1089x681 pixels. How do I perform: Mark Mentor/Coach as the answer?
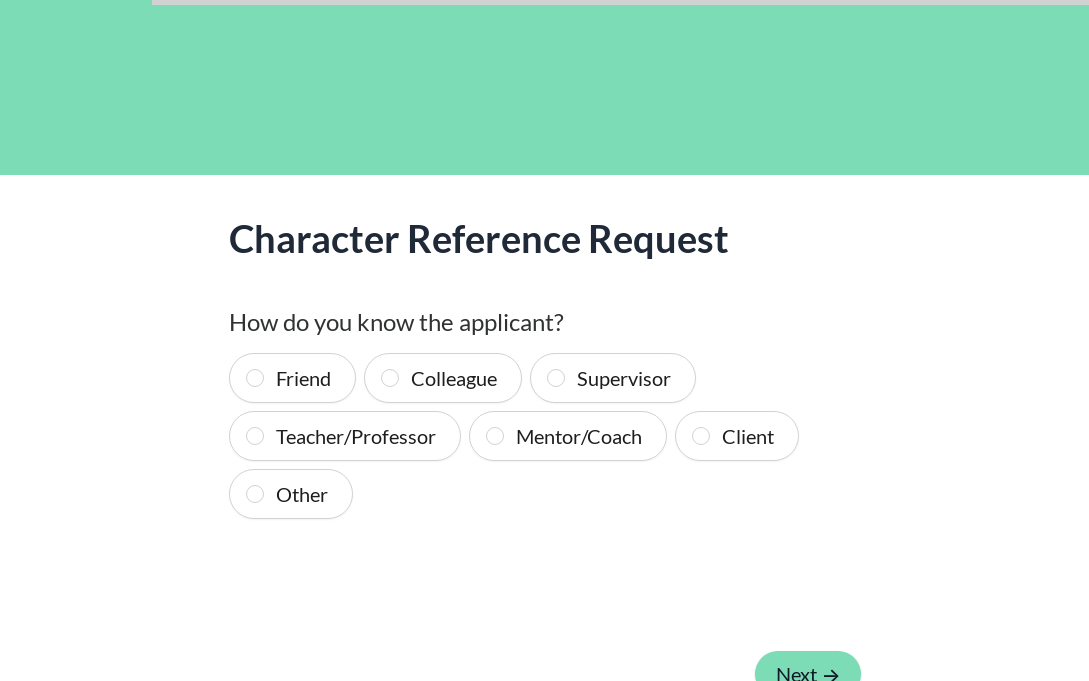tap(495, 436)
